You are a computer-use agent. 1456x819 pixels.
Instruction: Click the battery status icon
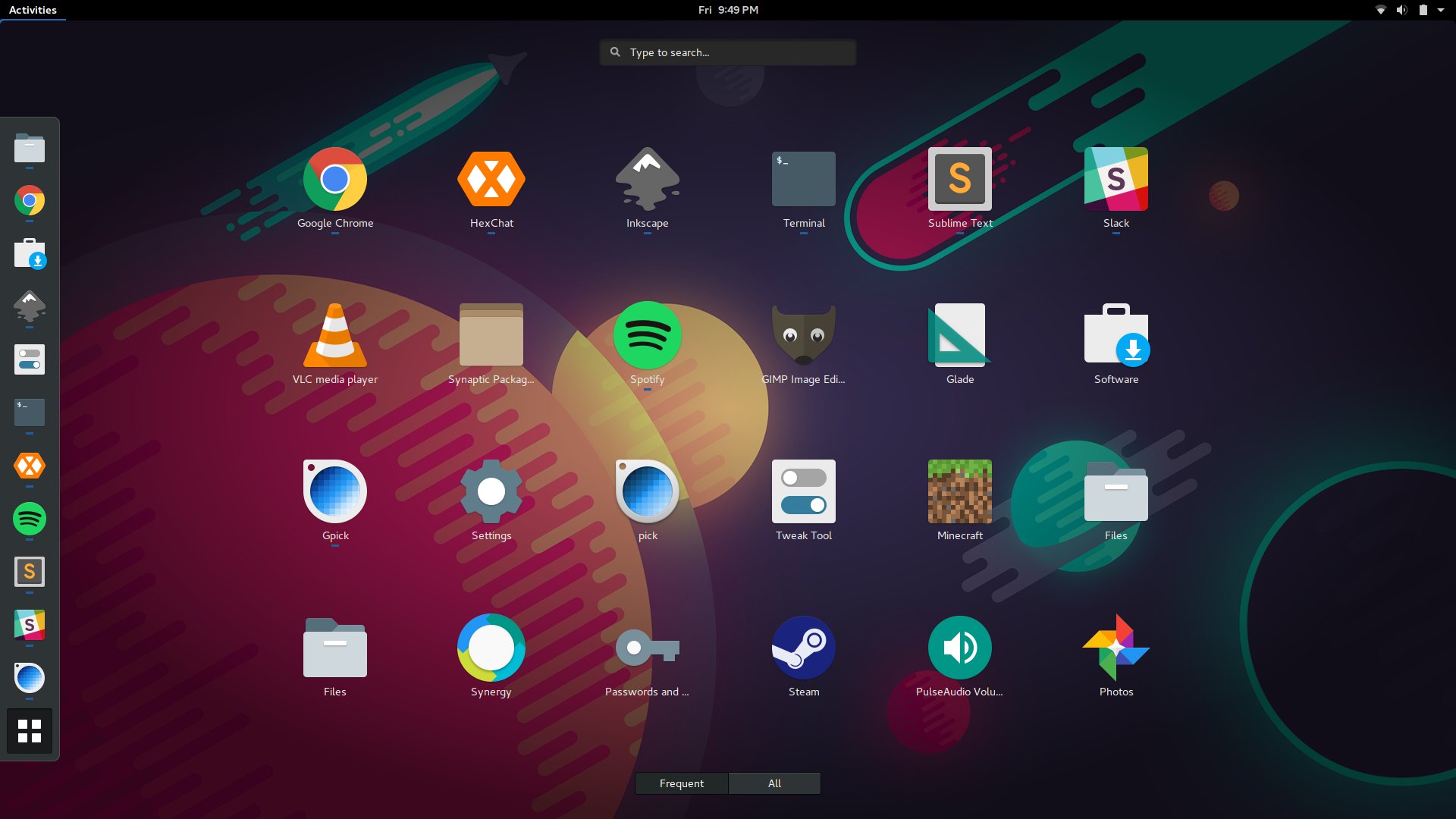(x=1423, y=10)
